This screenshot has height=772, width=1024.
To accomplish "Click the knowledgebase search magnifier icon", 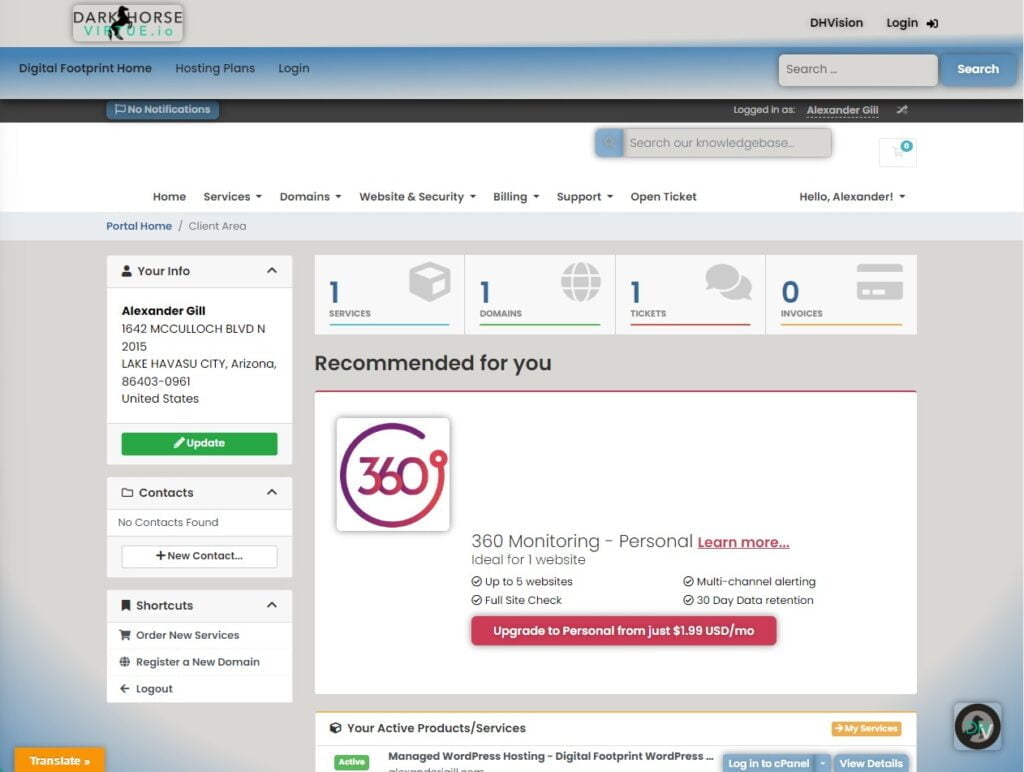I will pos(609,143).
